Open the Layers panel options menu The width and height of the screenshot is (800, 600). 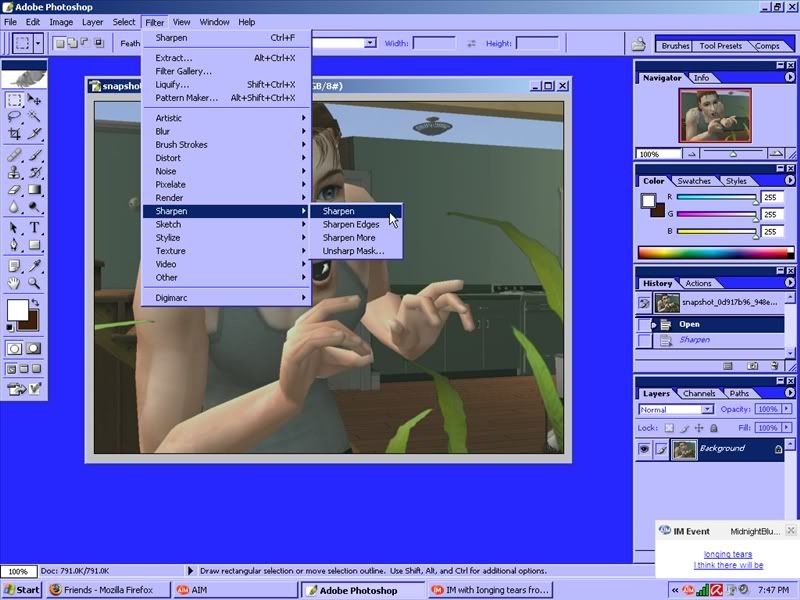tap(789, 393)
